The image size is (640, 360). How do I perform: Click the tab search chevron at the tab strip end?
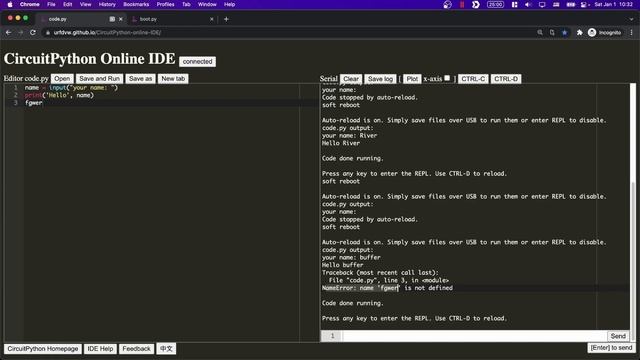pos(631,19)
